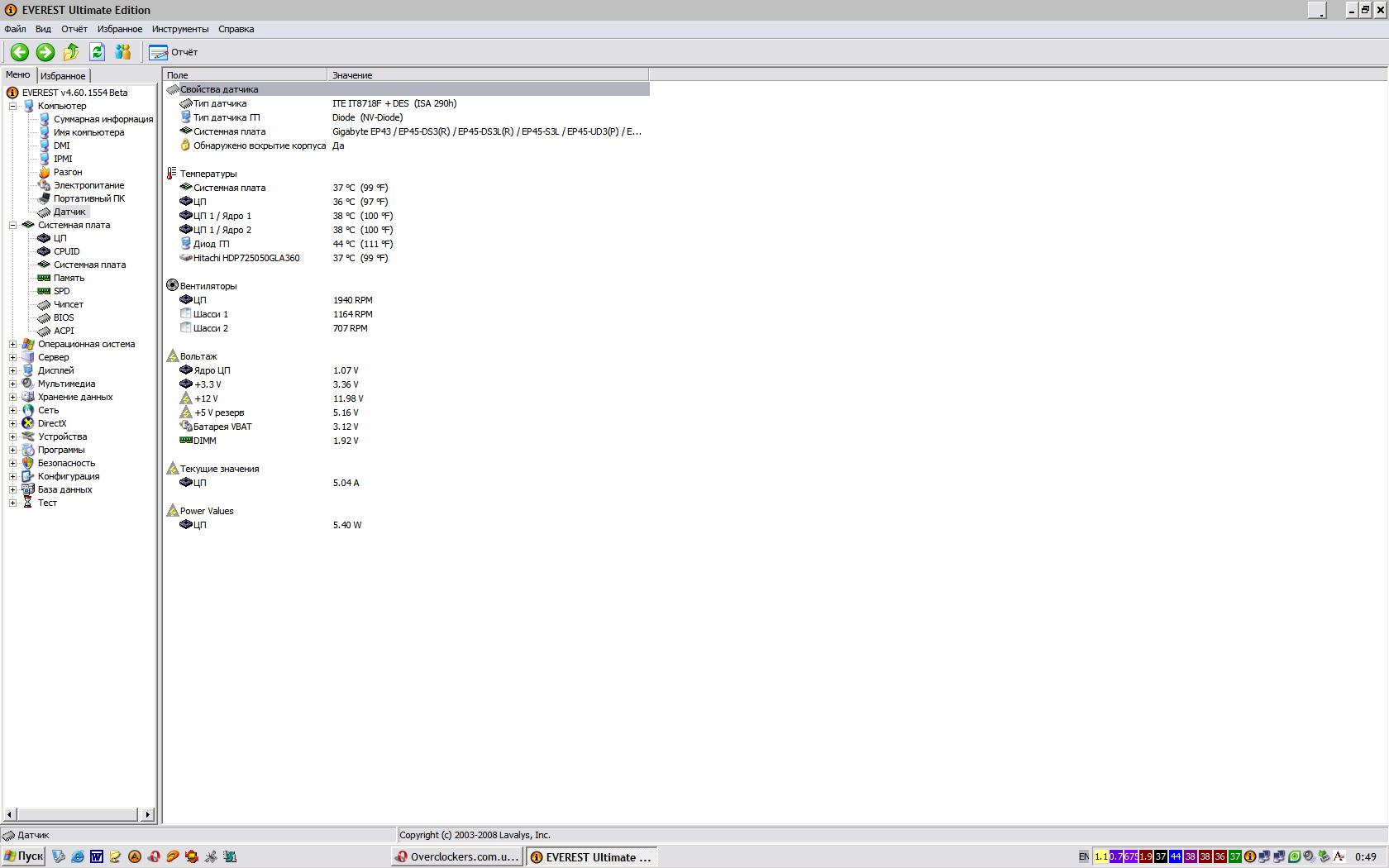The width and height of the screenshot is (1389, 868).
Task: Select the CPUID tree item
Action: [66, 251]
